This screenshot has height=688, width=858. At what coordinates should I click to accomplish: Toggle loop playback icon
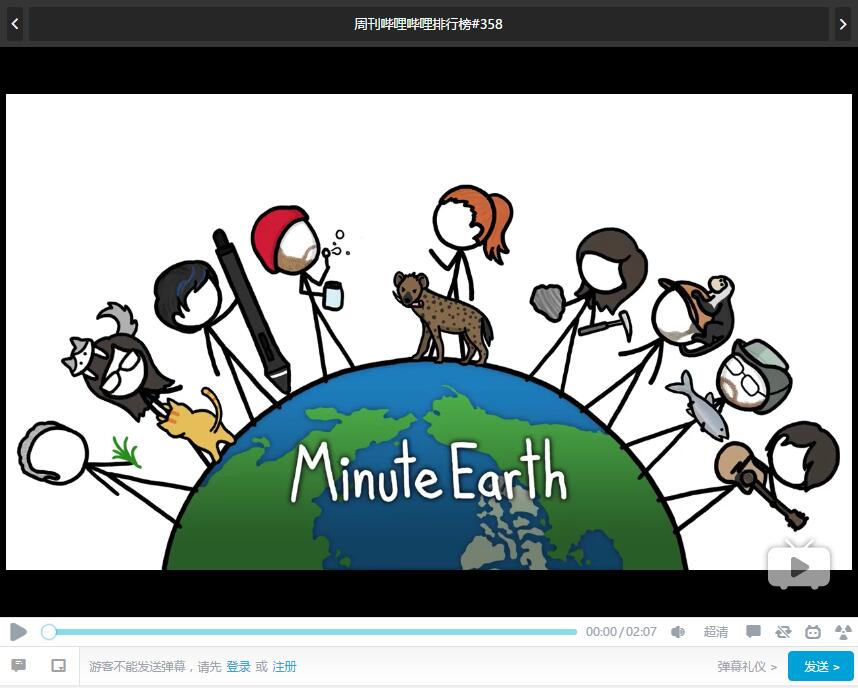783,632
